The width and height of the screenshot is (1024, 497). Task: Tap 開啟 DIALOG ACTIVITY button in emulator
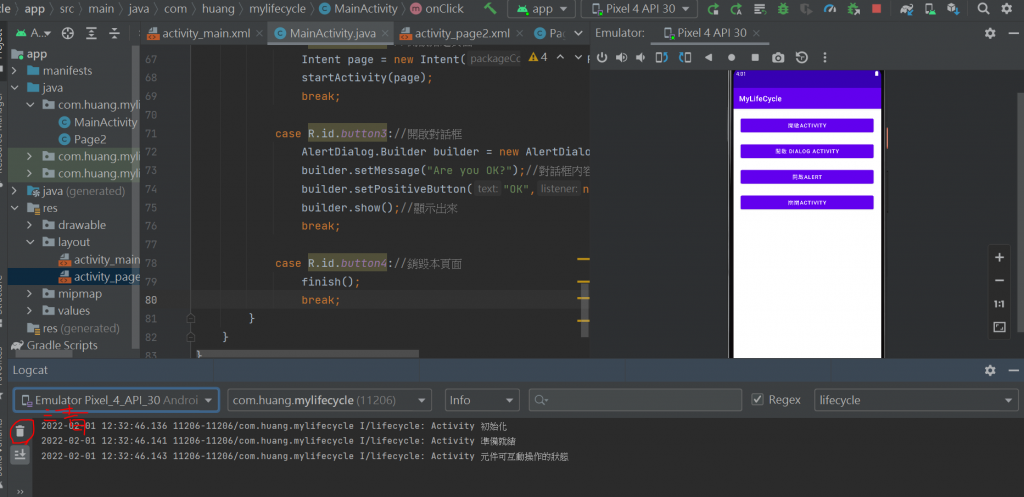pyautogui.click(x=807, y=151)
